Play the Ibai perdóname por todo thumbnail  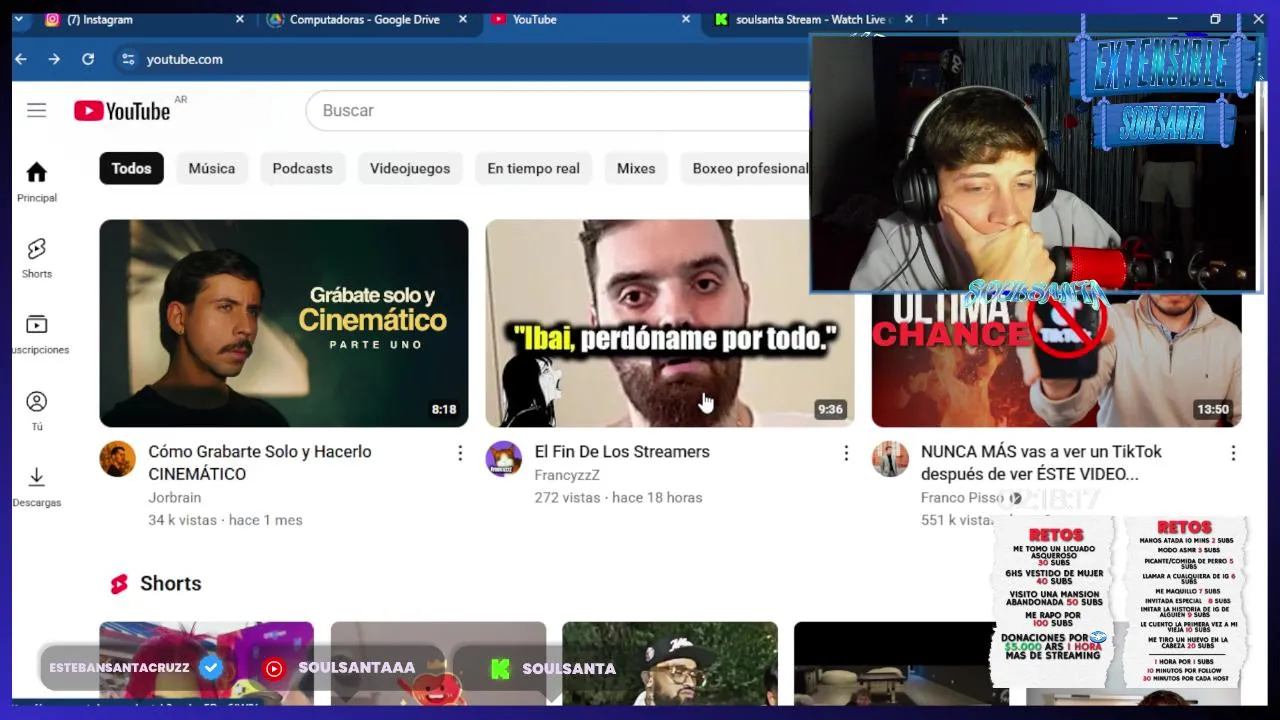670,323
